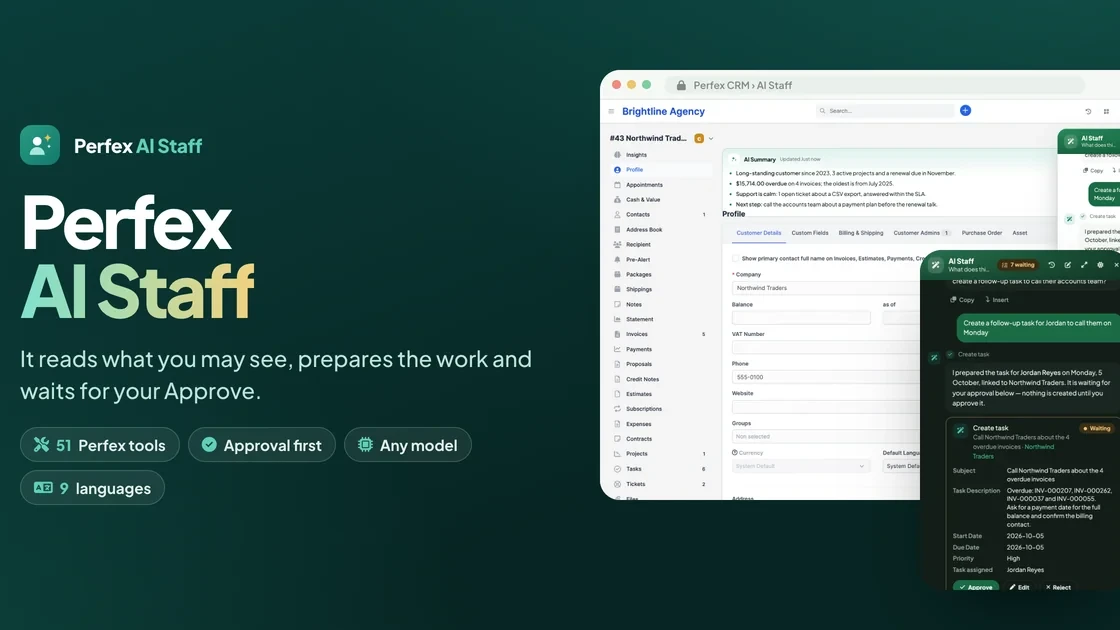Open Invoices in the customer sidebar

661,334
